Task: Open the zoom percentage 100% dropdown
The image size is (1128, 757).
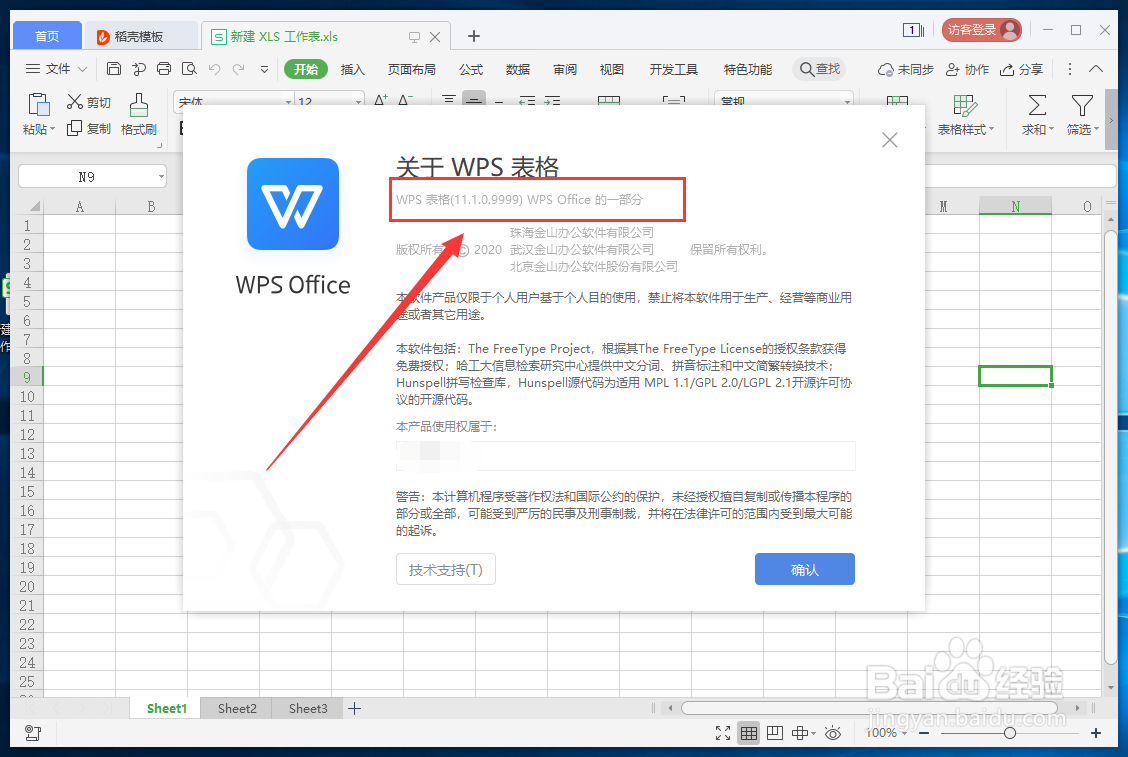Action: (x=904, y=733)
